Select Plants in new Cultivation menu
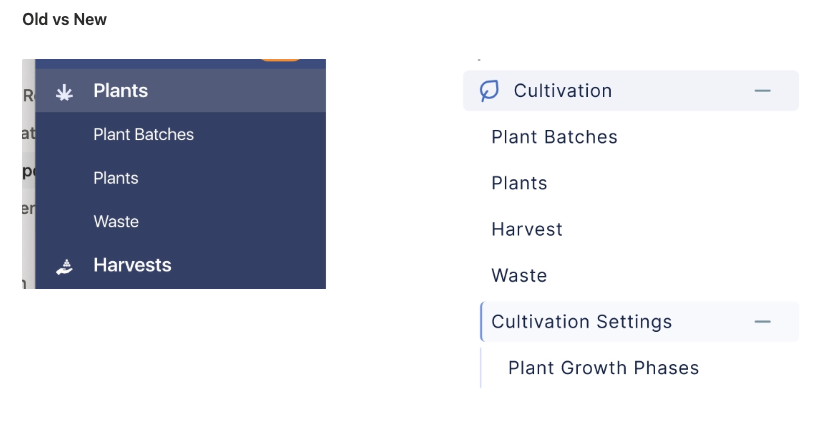This screenshot has width=833, height=424. click(x=519, y=183)
